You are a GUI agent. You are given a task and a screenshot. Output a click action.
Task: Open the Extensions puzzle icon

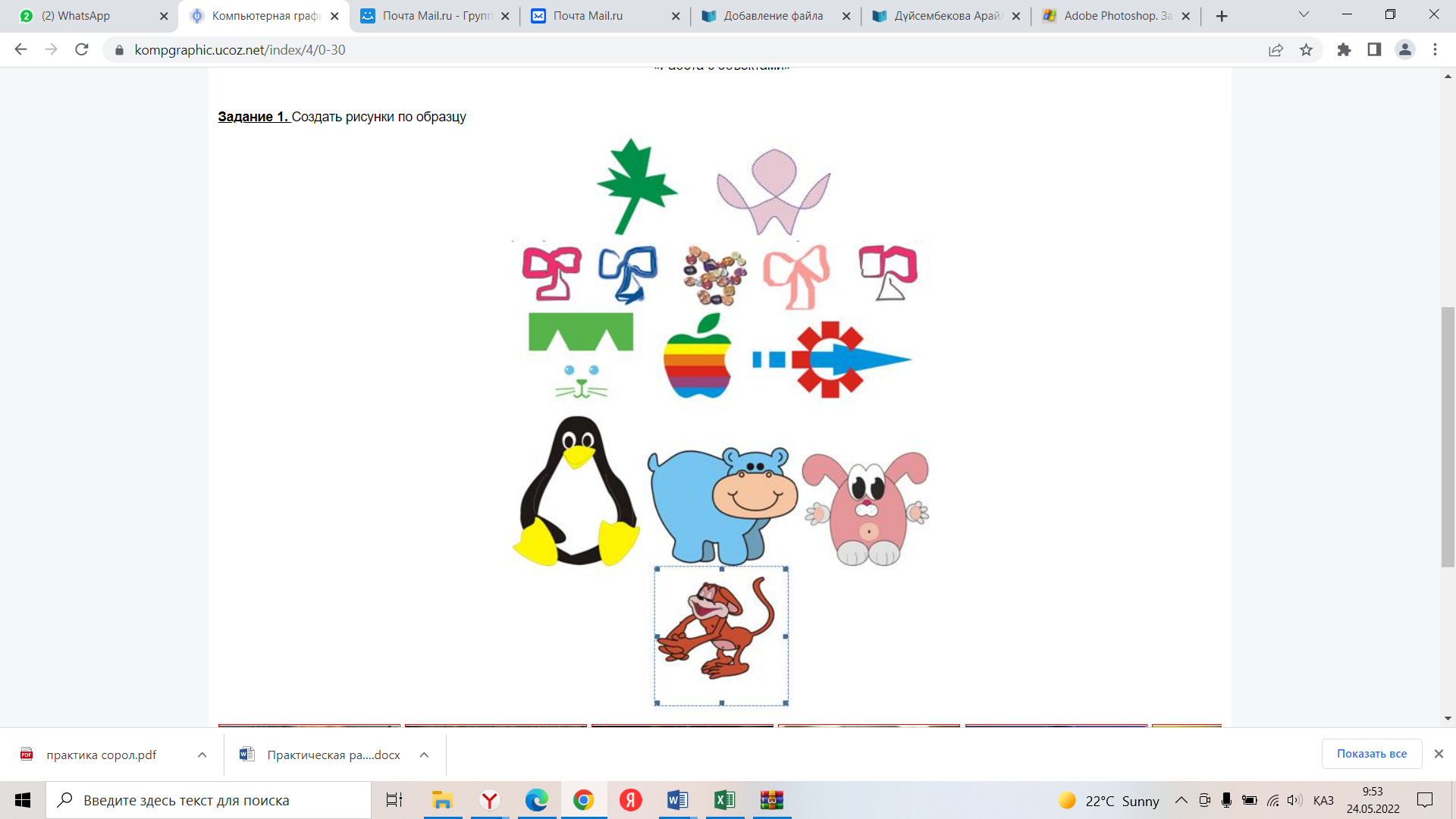[x=1344, y=50]
